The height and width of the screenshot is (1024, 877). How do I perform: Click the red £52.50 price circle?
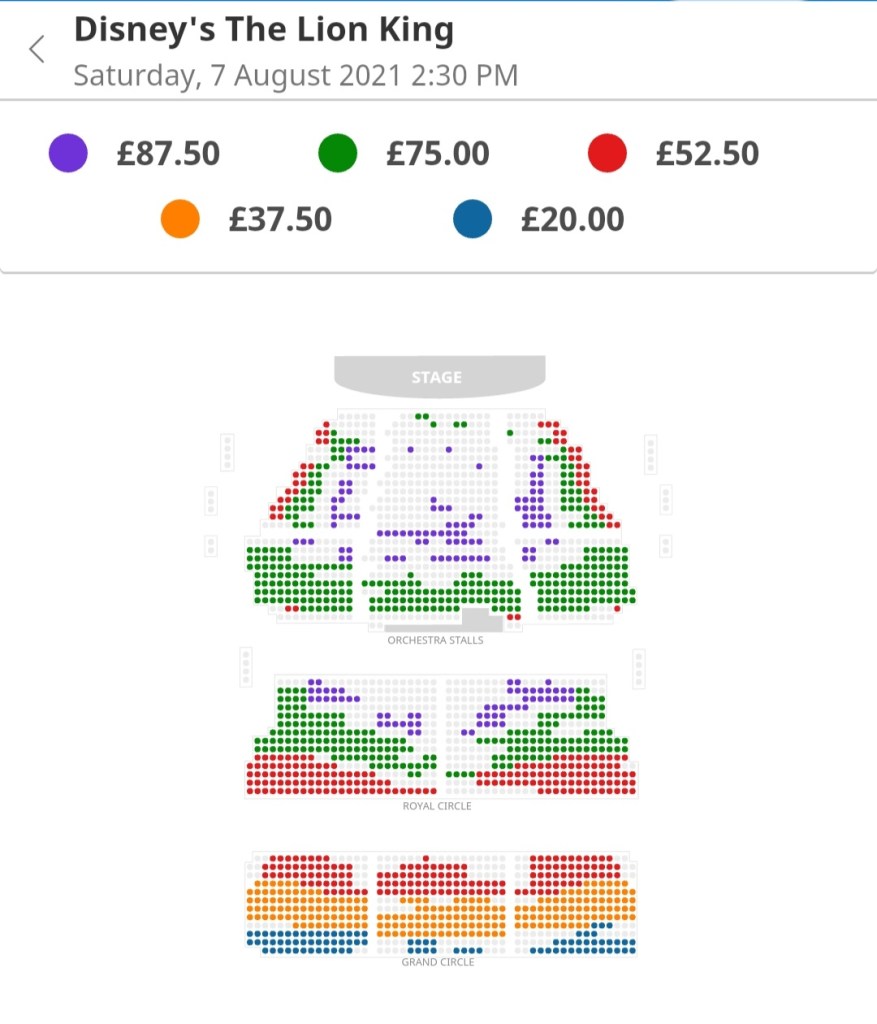(x=608, y=154)
